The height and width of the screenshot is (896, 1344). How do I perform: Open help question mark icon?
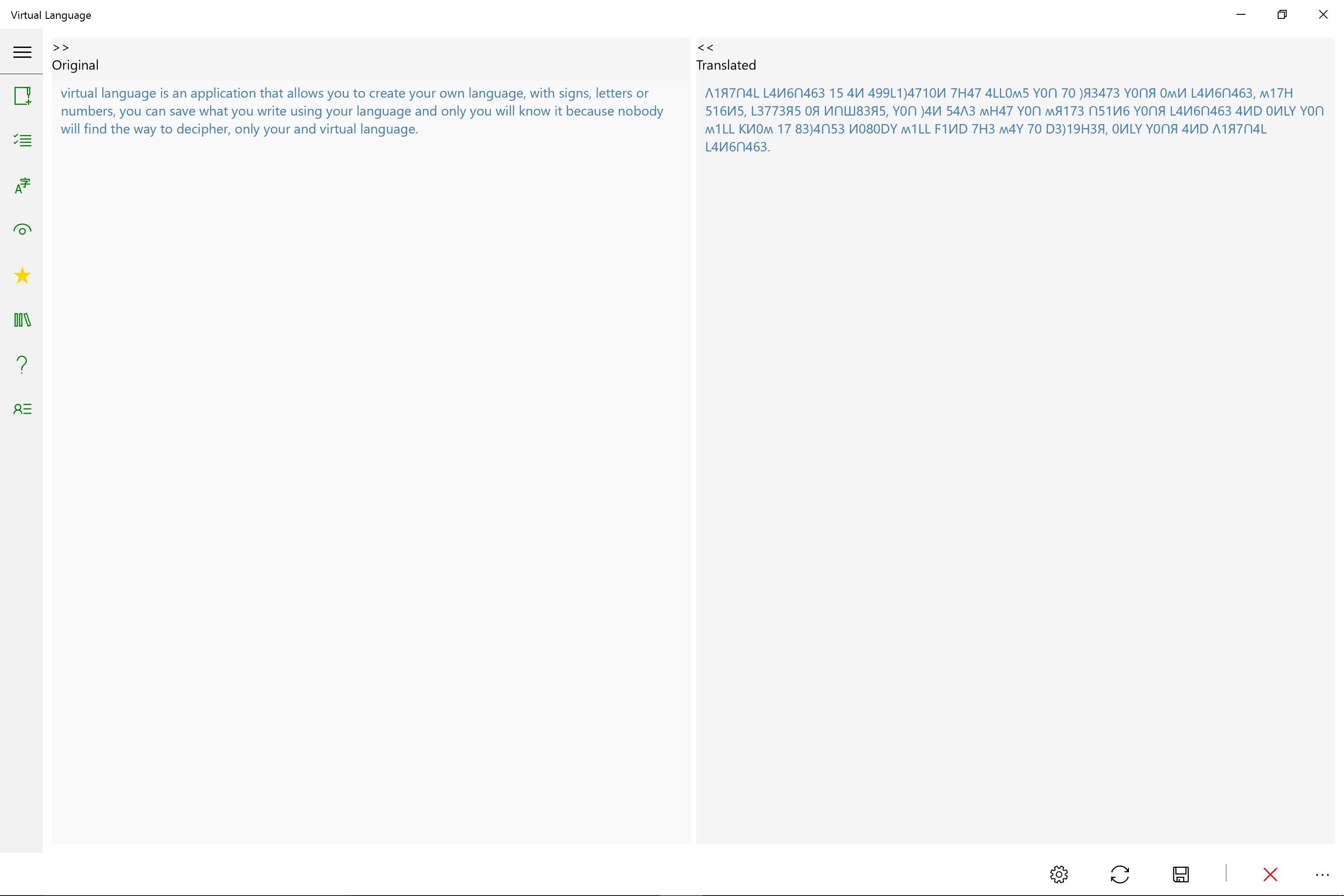click(x=22, y=364)
